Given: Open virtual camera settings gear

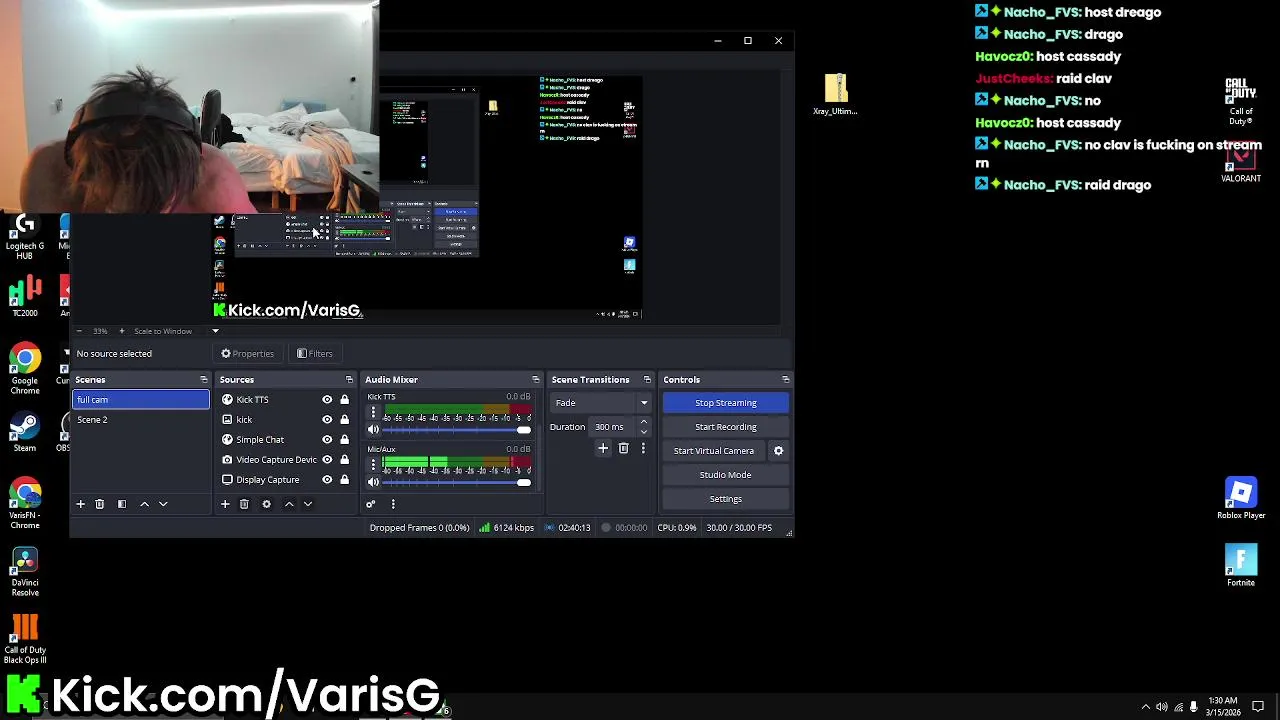Looking at the screenshot, I should click(778, 451).
